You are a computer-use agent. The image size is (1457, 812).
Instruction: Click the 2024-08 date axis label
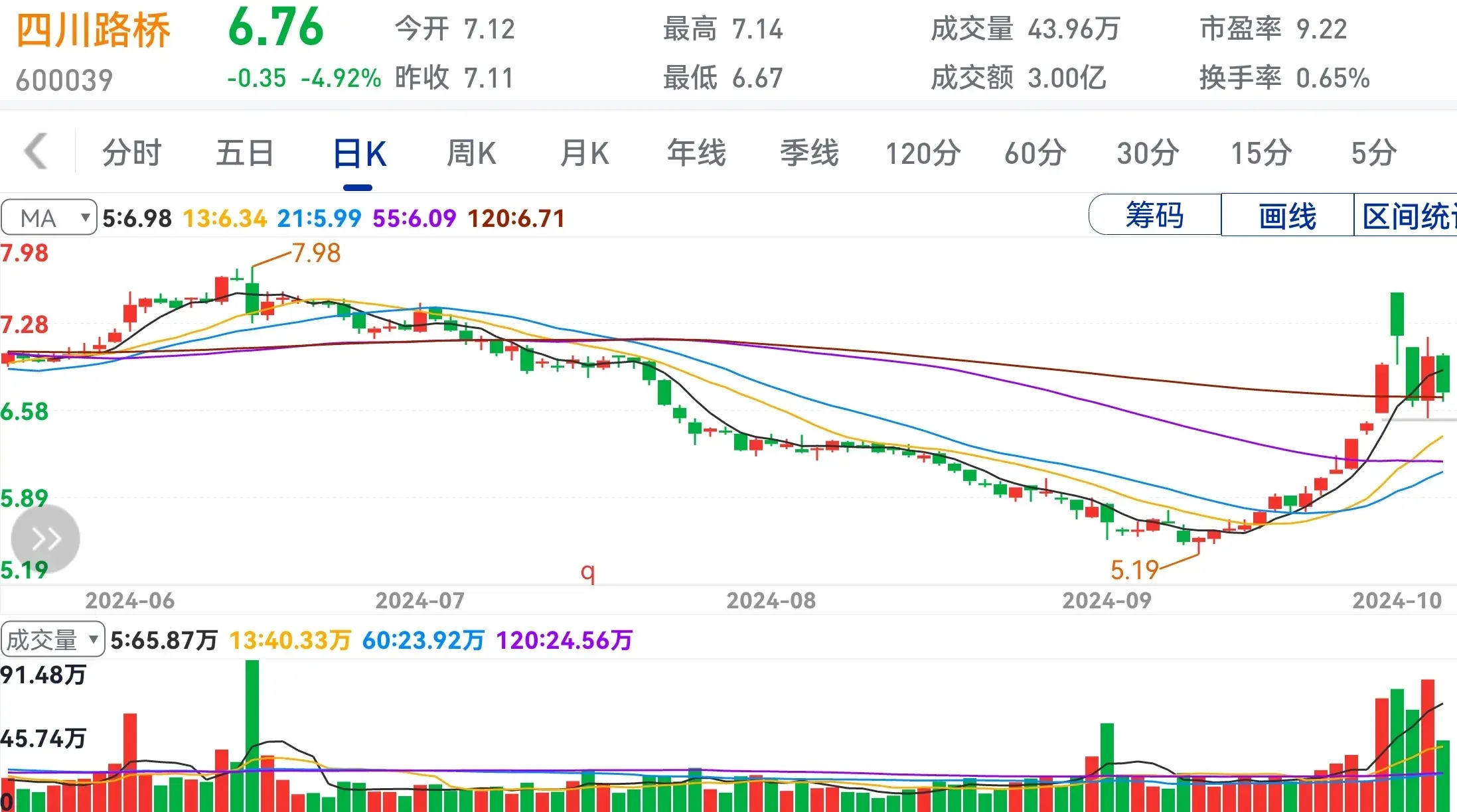771,600
